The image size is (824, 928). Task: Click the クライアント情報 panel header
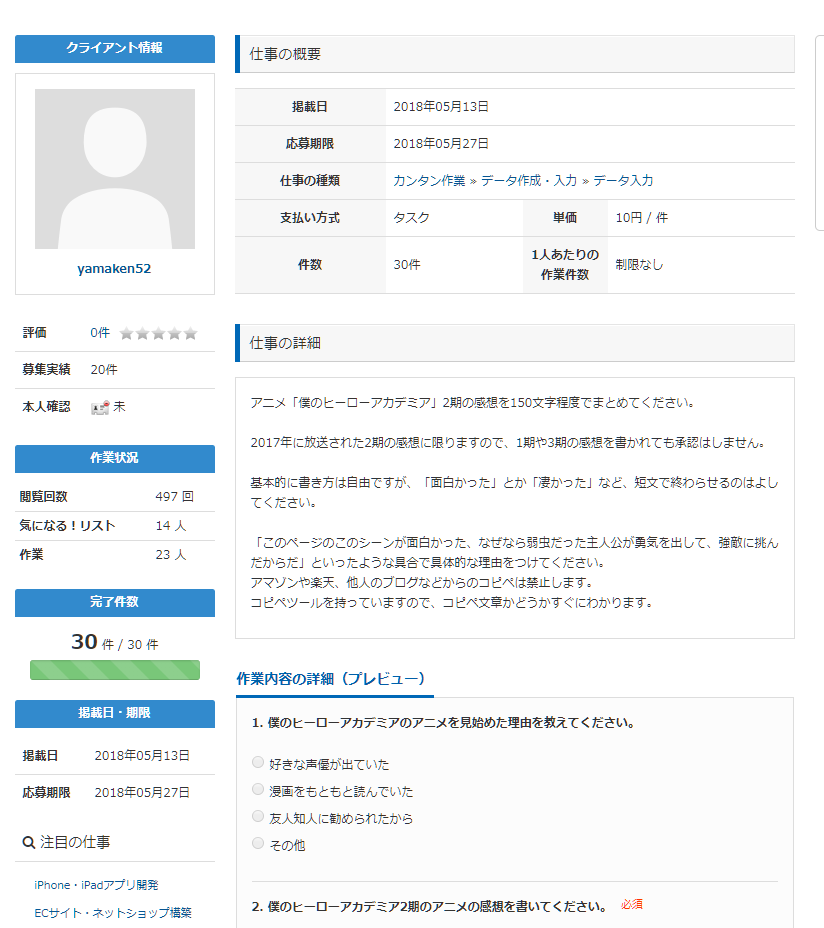tap(115, 48)
